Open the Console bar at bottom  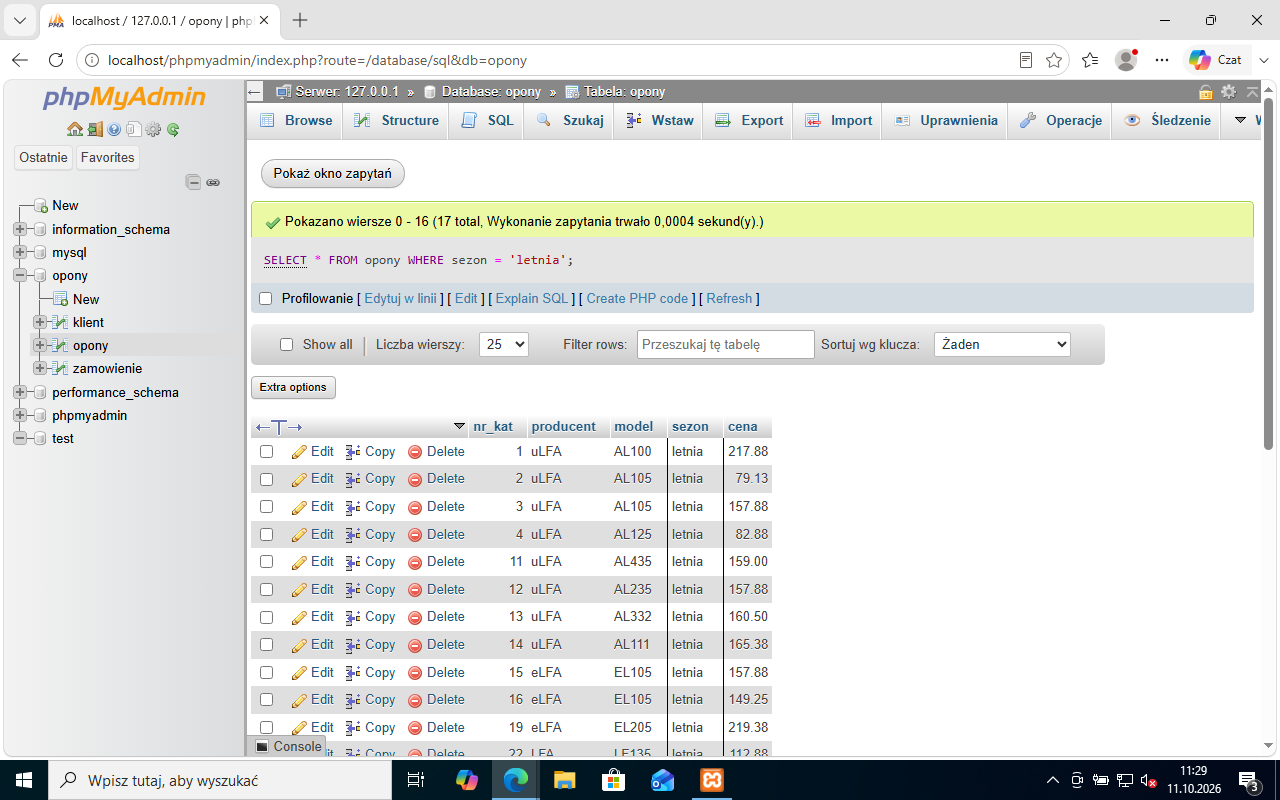point(288,746)
